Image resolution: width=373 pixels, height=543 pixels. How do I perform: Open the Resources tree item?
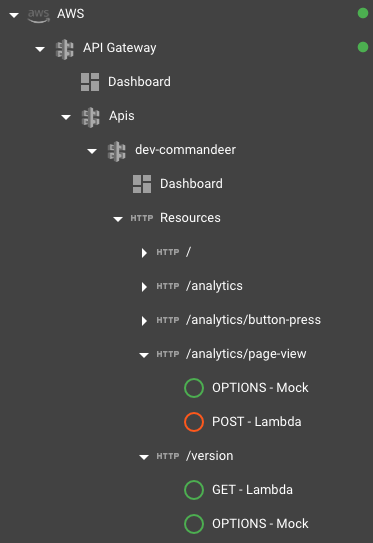tap(190, 218)
